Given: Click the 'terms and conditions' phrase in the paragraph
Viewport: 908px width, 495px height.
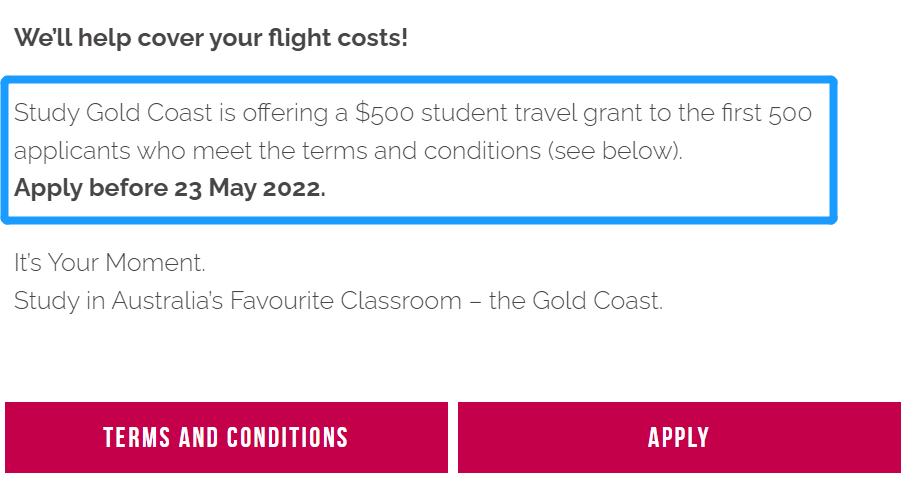Looking at the screenshot, I should pyautogui.click(x=421, y=151).
